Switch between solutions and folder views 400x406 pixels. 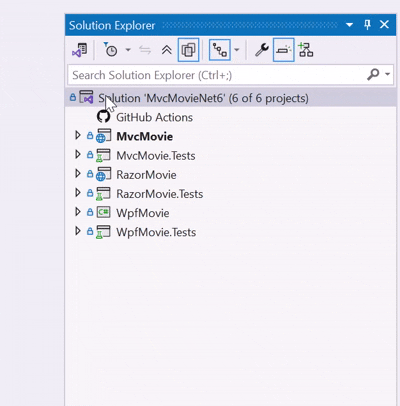pyautogui.click(x=80, y=50)
